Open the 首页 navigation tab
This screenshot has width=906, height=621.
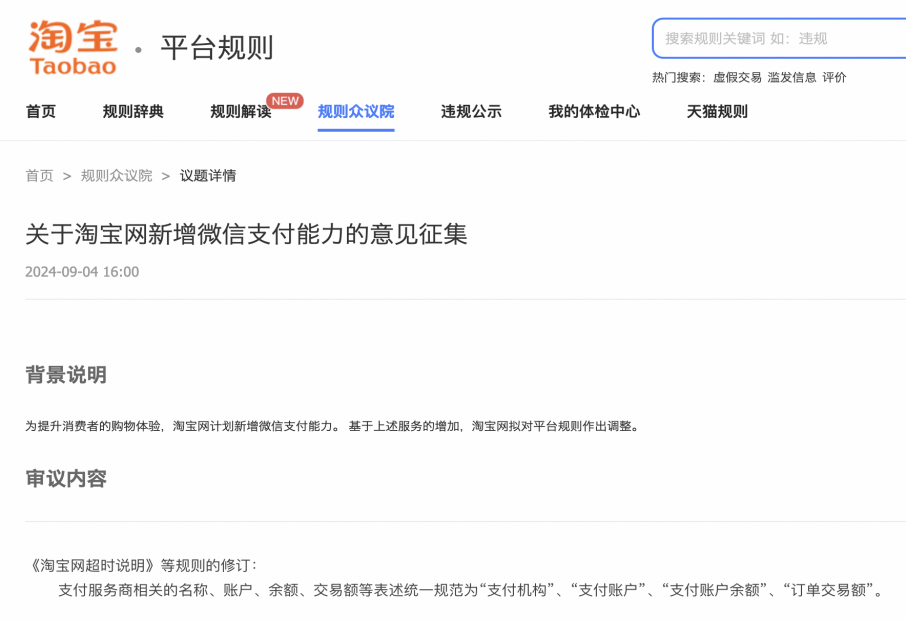(x=41, y=111)
